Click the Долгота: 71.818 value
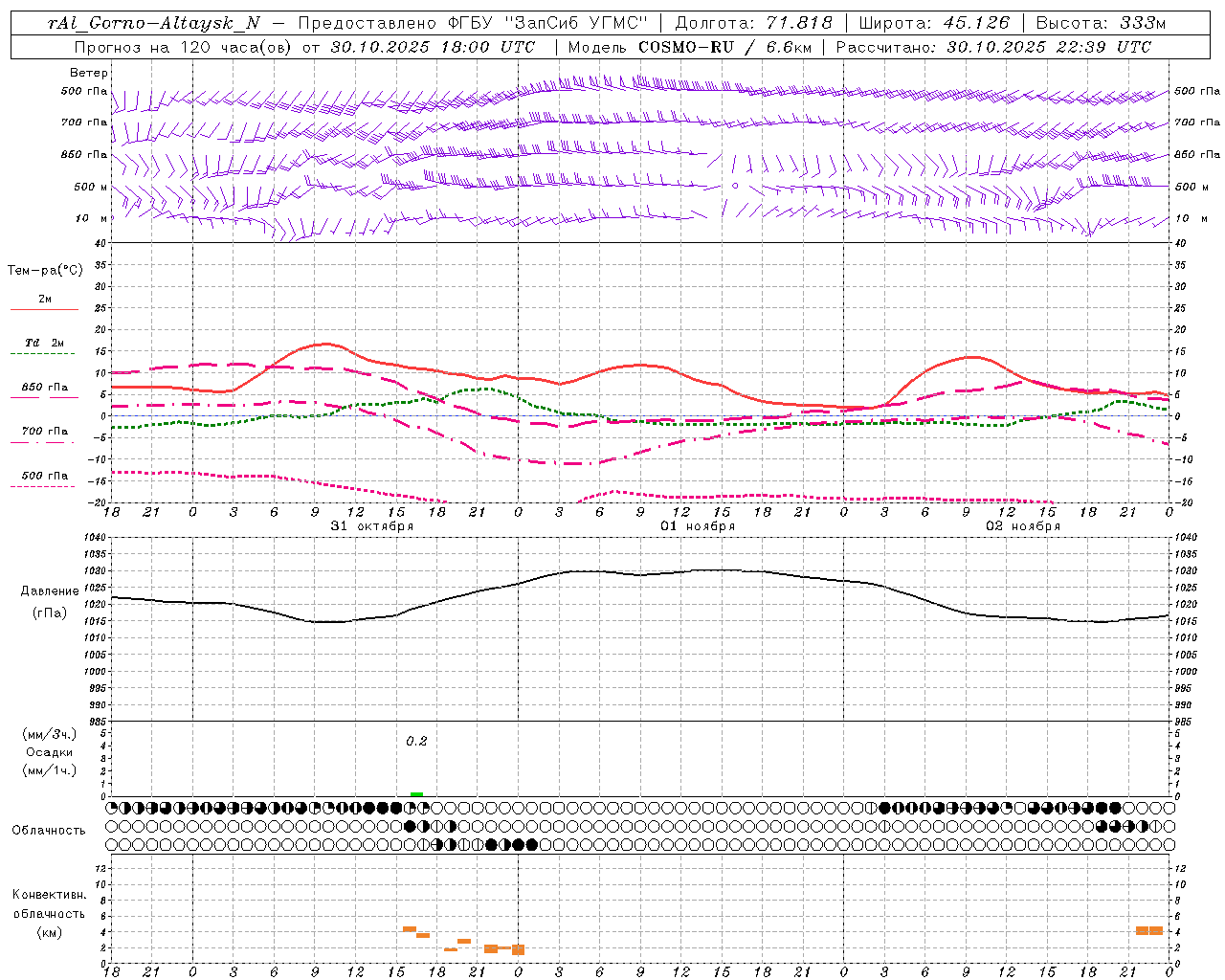 [754, 23]
